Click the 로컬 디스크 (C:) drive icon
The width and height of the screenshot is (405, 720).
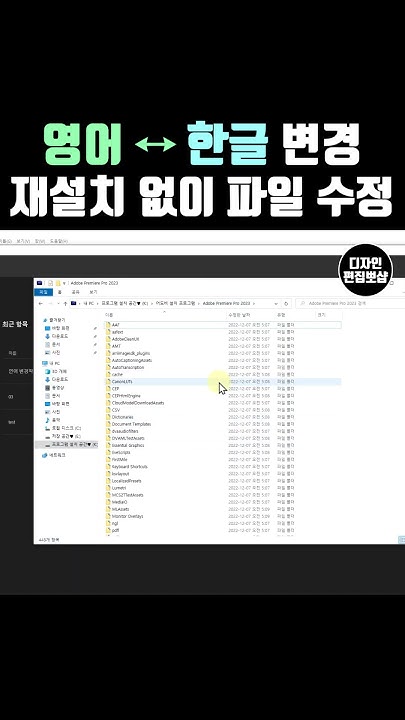(47, 428)
